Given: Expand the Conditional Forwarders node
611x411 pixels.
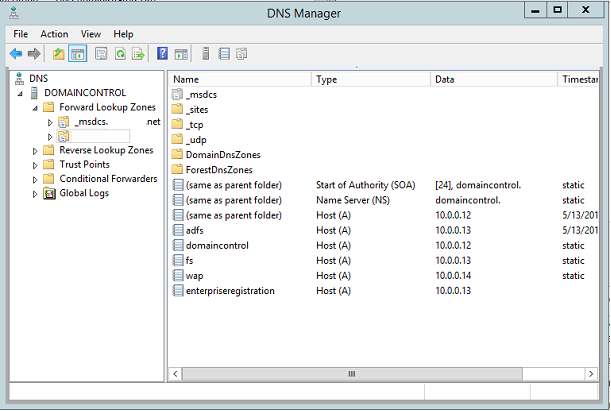Looking at the screenshot, I should (x=35, y=179).
